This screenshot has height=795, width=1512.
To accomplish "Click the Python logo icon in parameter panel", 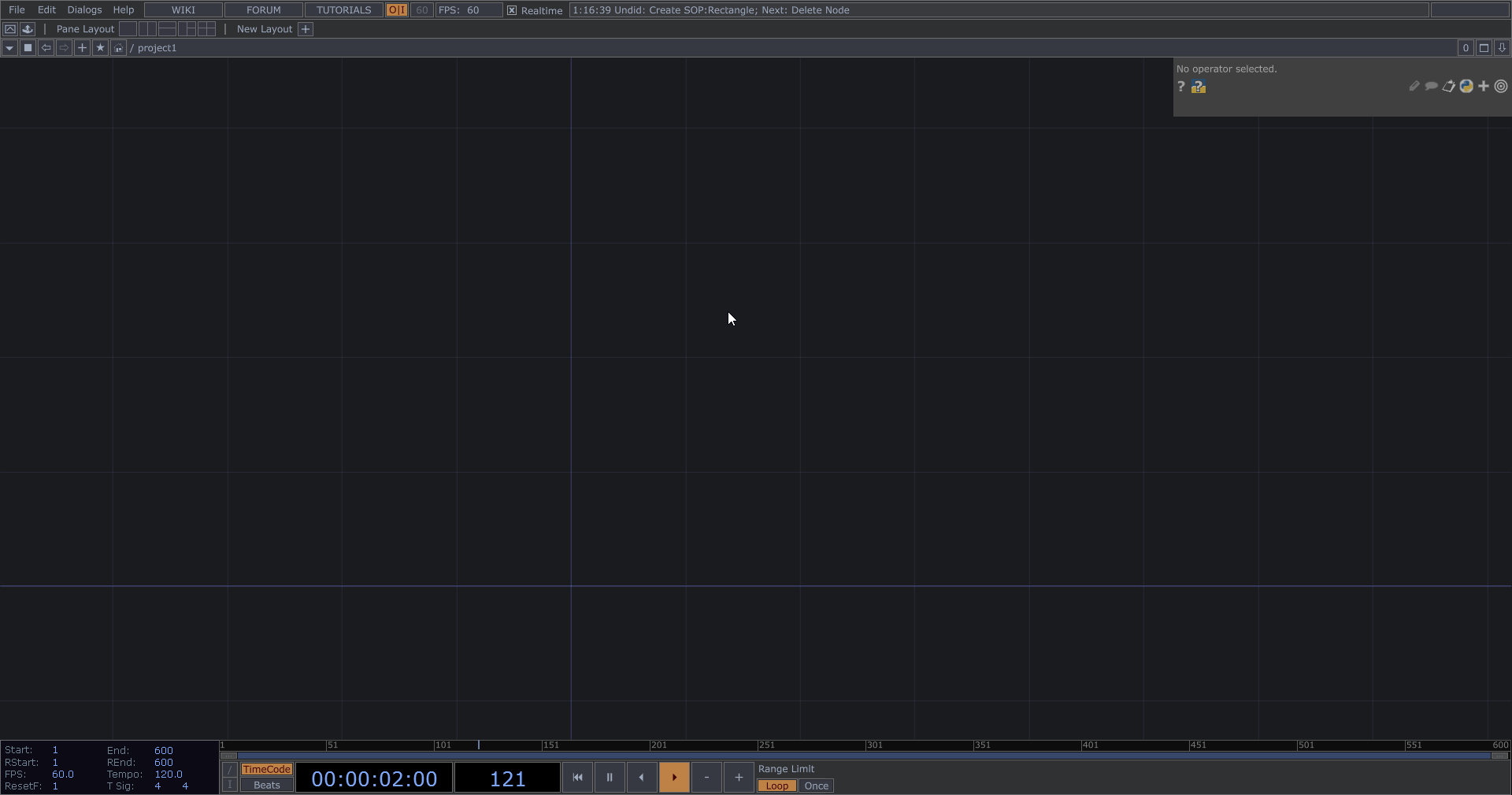I will 1466,87.
